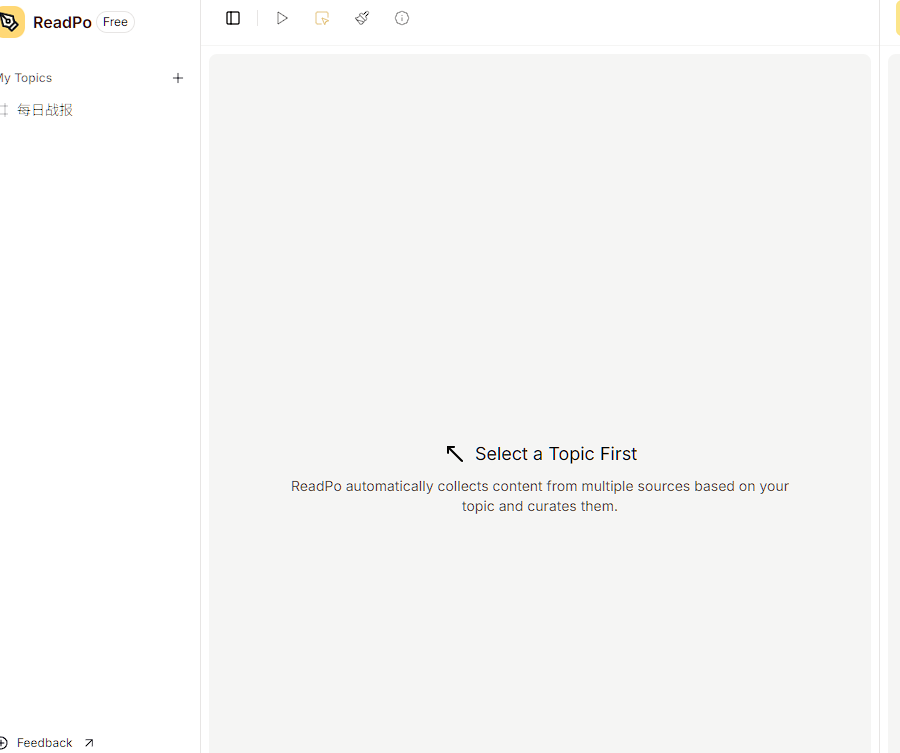Select the 每日战报 topic
Viewport: 900px width, 753px height.
point(45,110)
